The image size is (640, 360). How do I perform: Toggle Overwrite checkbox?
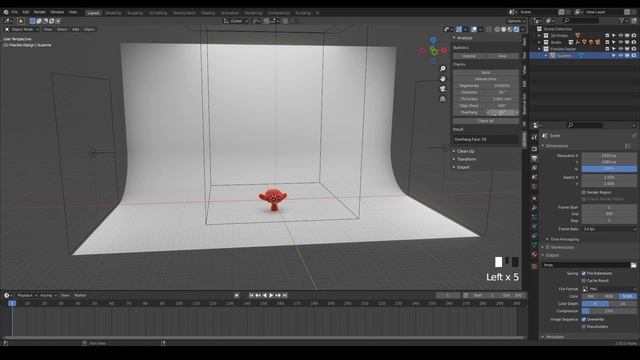tap(584, 319)
